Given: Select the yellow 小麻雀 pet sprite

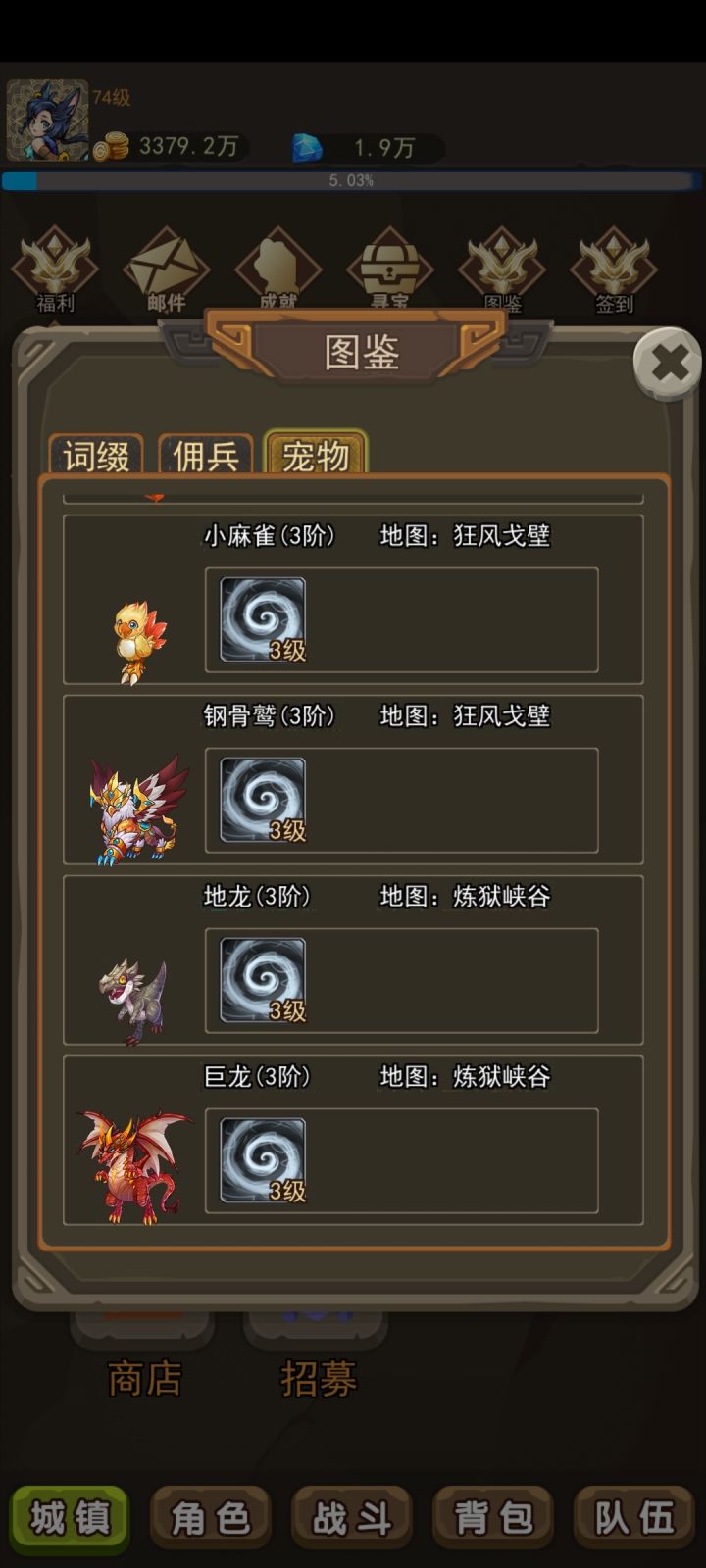Looking at the screenshot, I should tap(140, 642).
